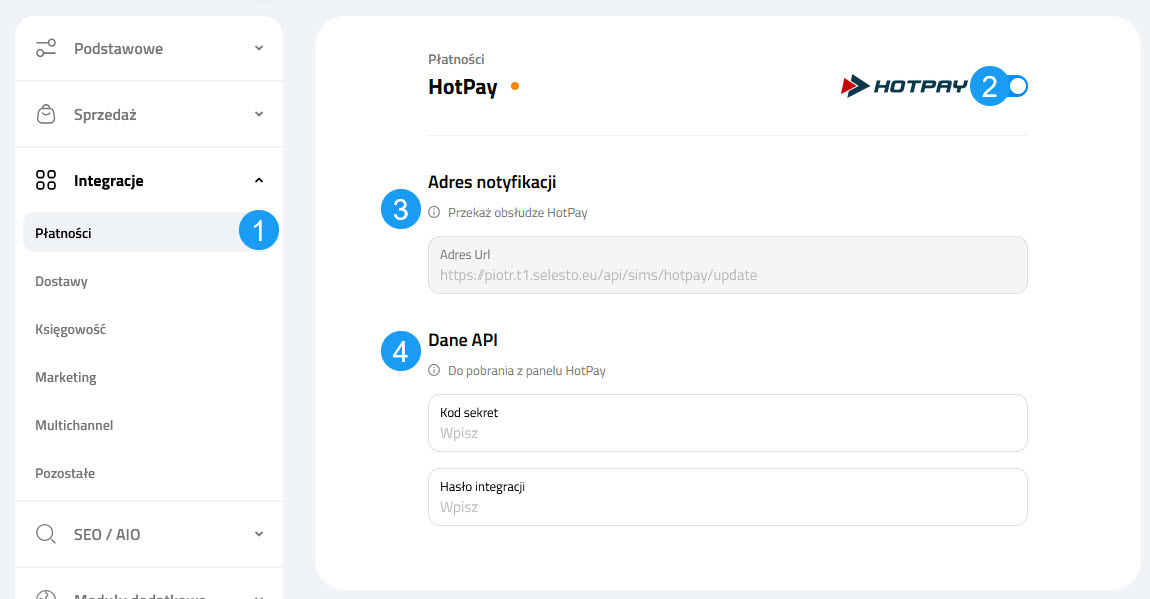Click the Podstawowe sliders icon
Viewport: 1150px width, 599px height.
tap(46, 47)
